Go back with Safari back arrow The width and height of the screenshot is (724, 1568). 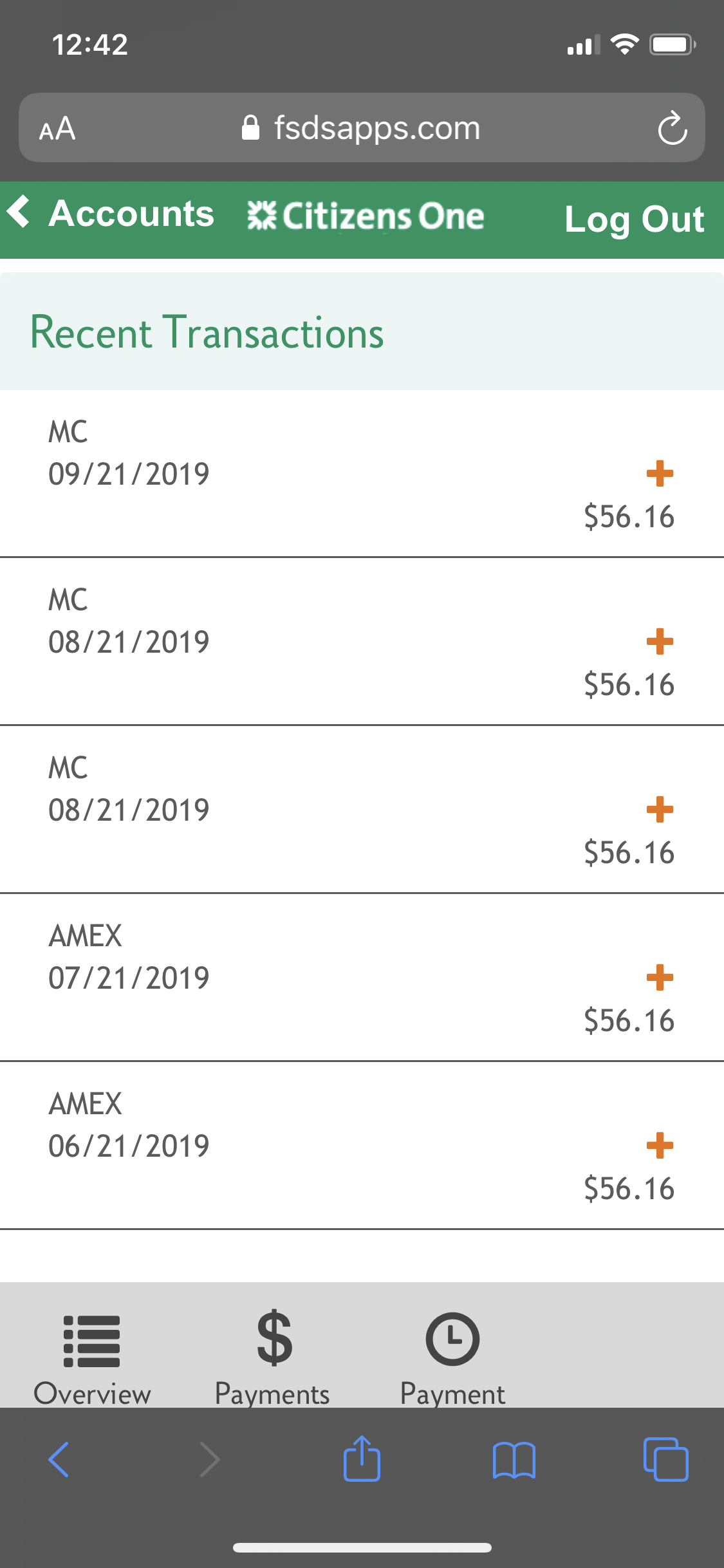coord(59,1459)
